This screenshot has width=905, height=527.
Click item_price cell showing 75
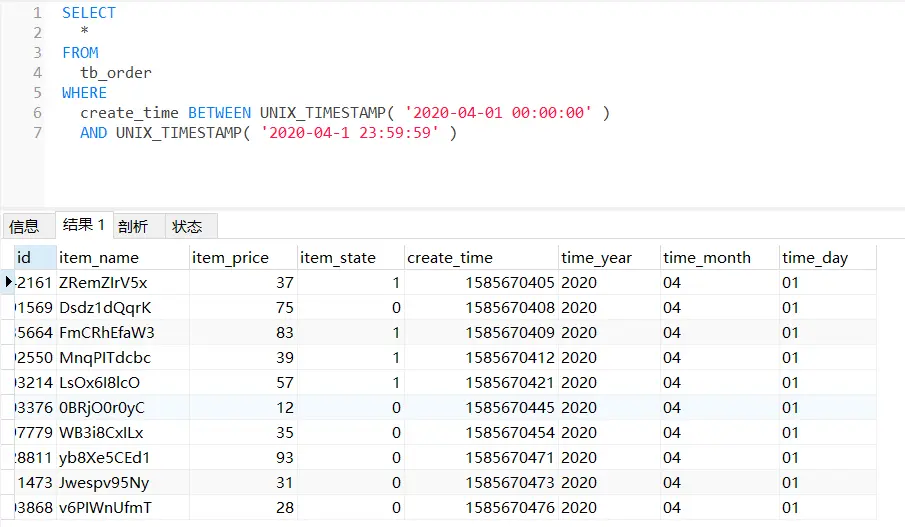tap(244, 308)
